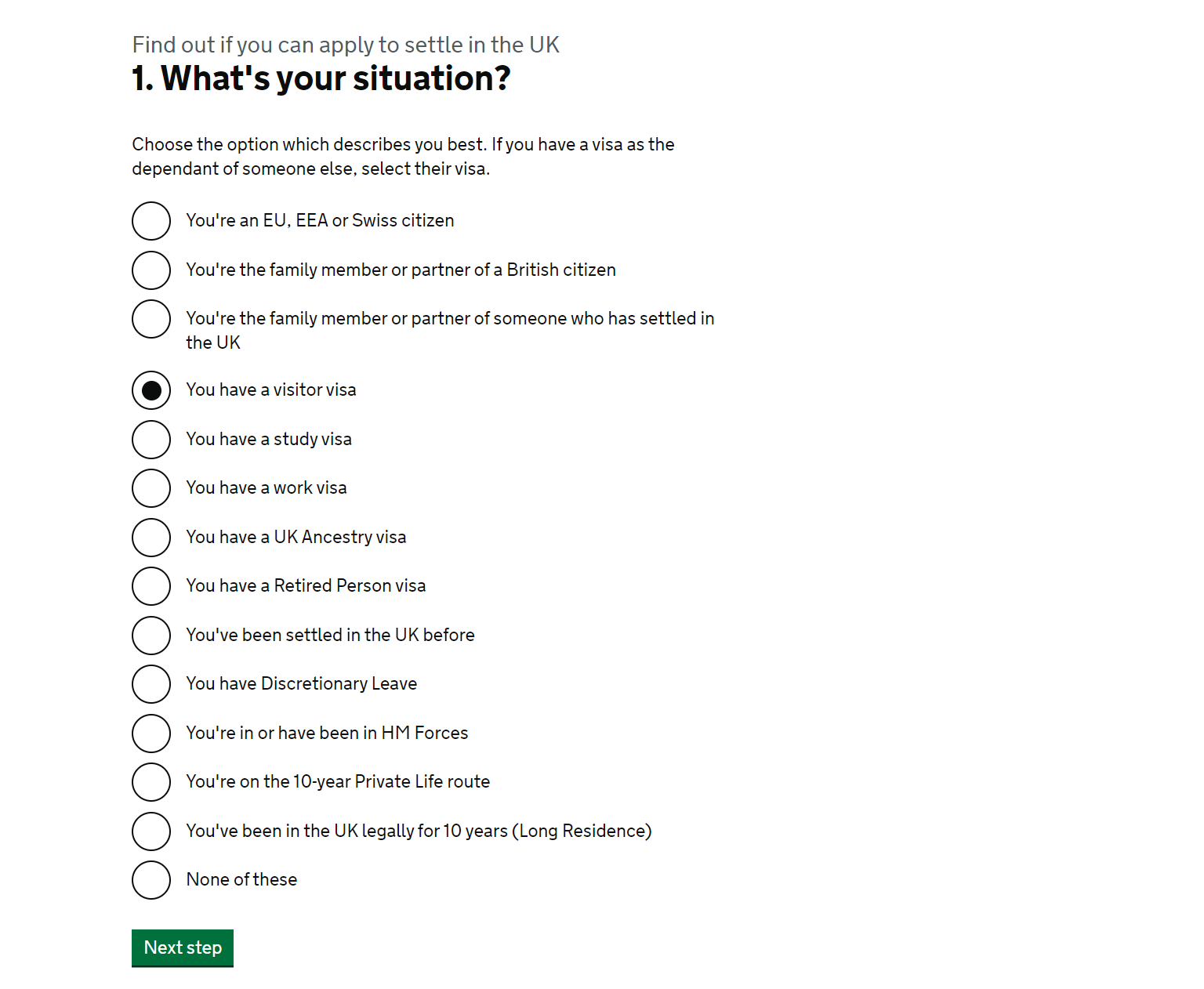The image size is (1204, 989).
Task: Click the 'You have Discretionary Leave' label text
Action: coord(302,683)
